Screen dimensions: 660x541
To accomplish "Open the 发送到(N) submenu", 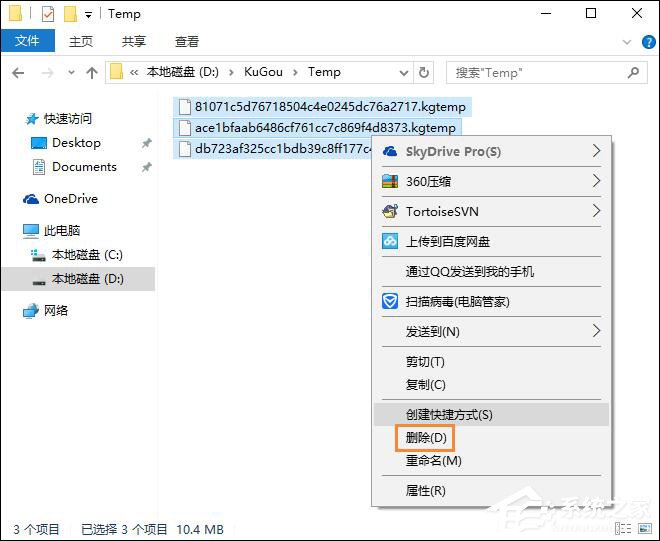I will click(x=491, y=331).
